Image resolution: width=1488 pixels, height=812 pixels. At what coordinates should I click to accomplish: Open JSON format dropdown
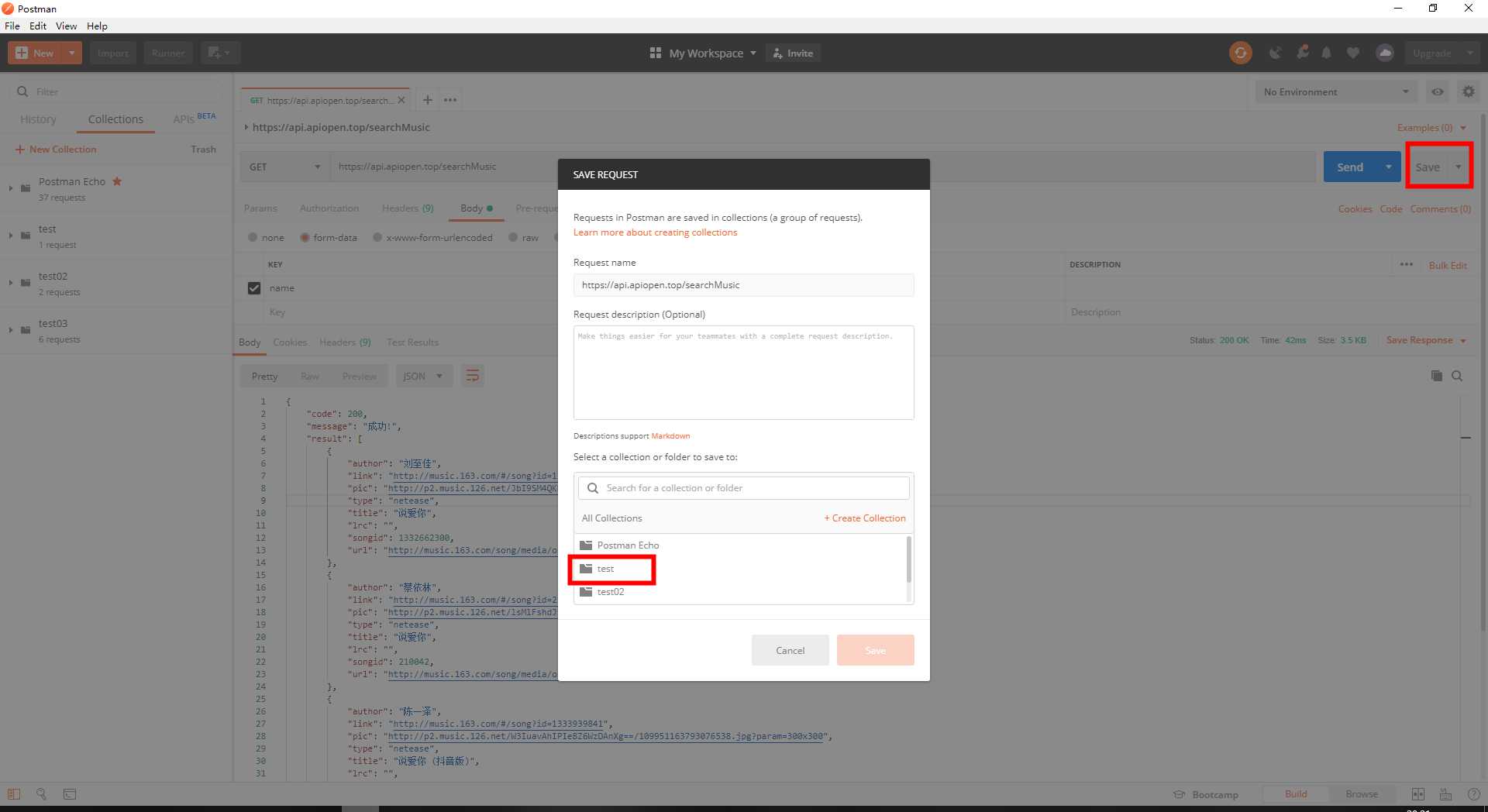coord(423,376)
